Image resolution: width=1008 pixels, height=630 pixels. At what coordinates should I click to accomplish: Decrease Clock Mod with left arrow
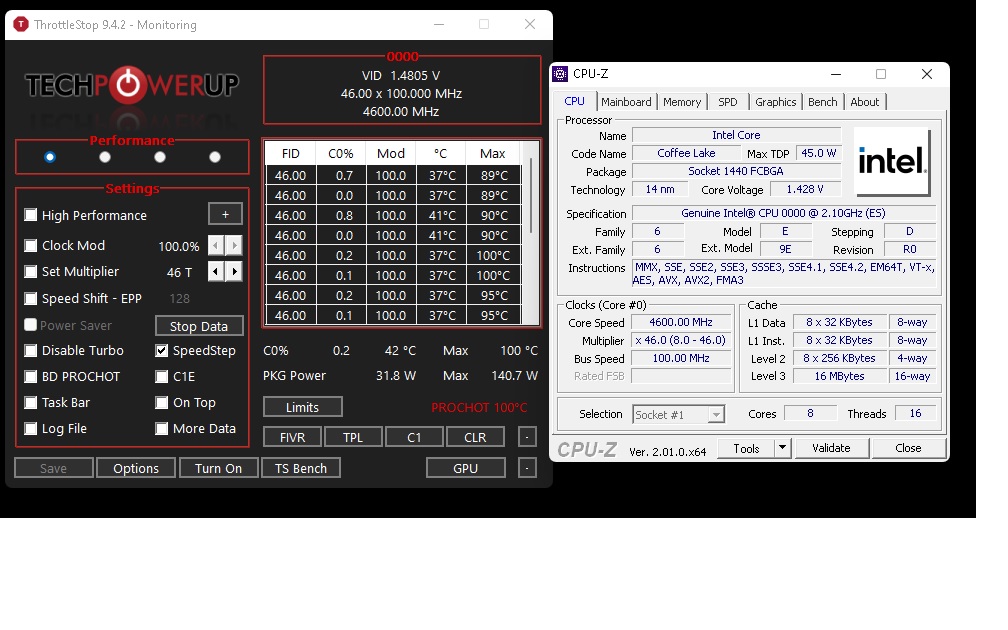pyautogui.click(x=215, y=245)
